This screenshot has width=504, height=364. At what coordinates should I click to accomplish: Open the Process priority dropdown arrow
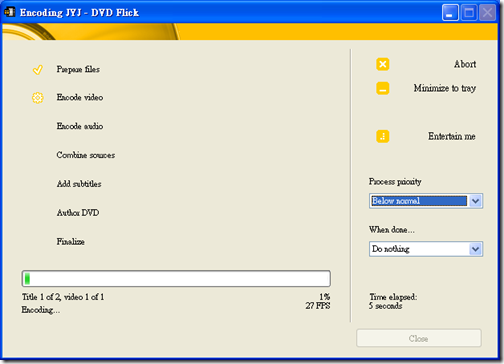click(476, 201)
